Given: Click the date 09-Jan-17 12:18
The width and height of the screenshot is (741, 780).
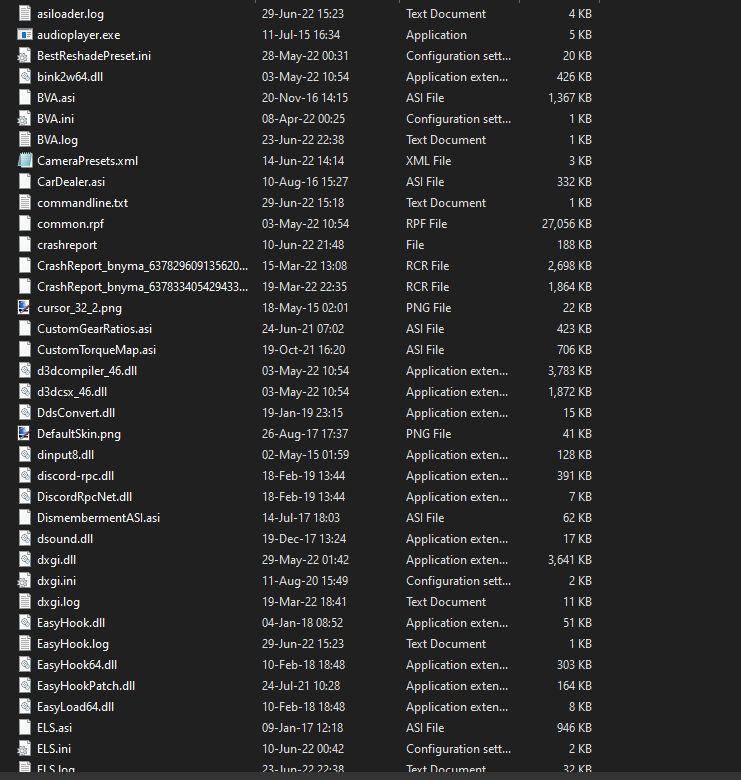Looking at the screenshot, I should pos(302,728).
